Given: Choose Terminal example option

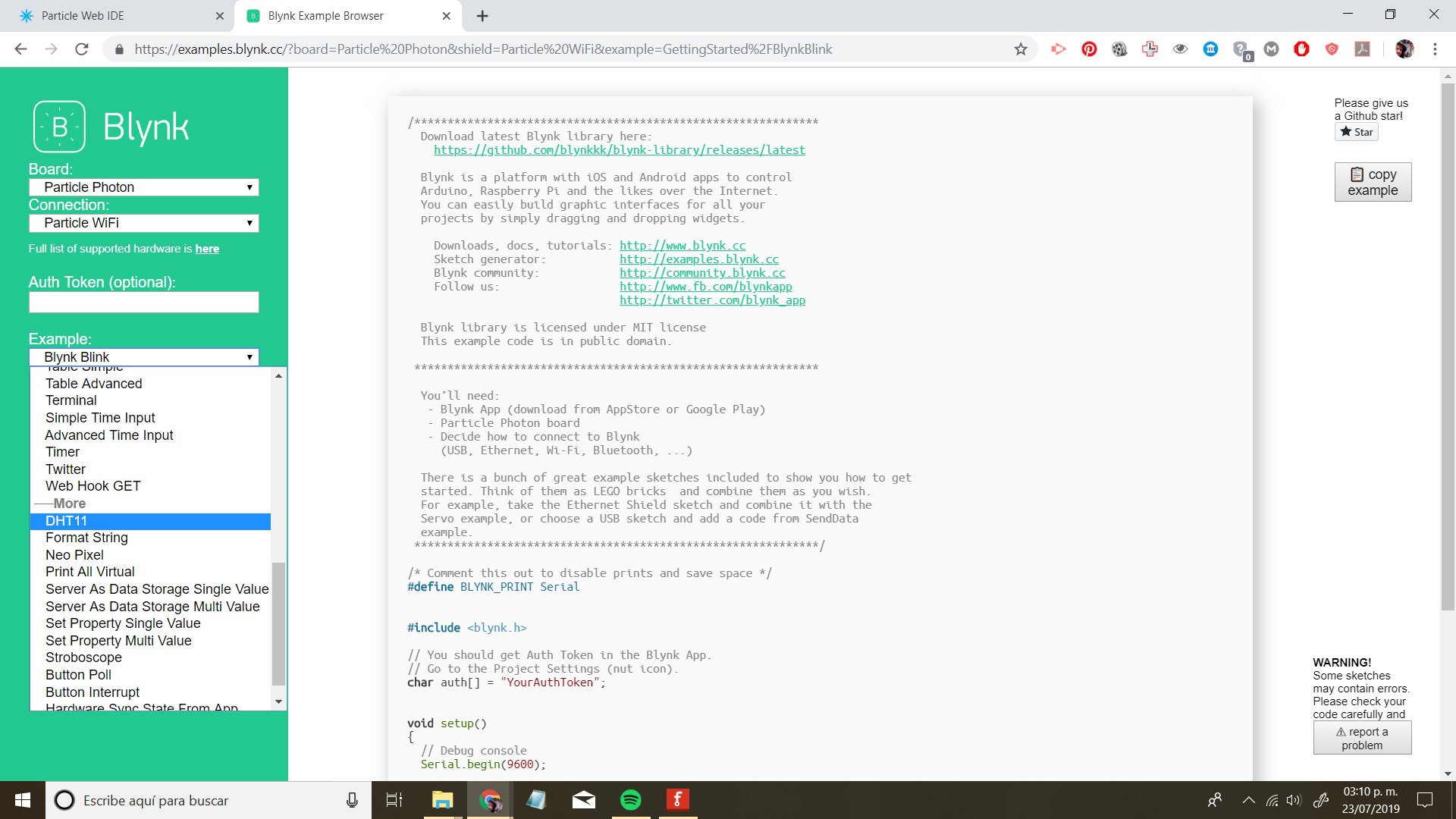Looking at the screenshot, I should 150,400.
